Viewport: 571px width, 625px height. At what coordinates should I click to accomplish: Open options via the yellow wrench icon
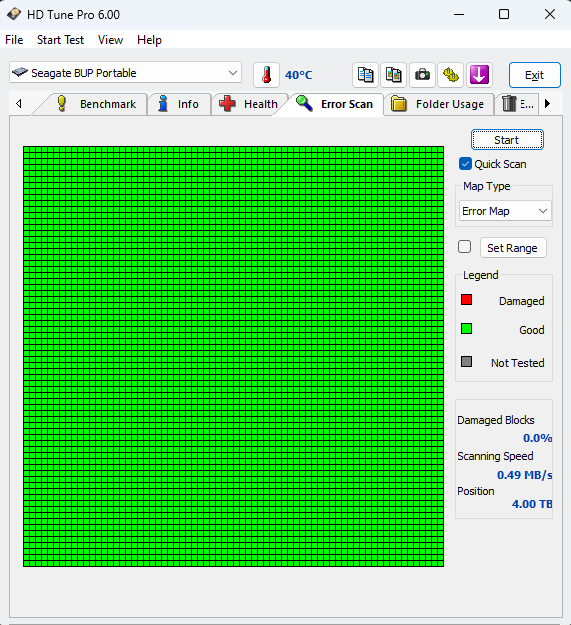pos(451,75)
